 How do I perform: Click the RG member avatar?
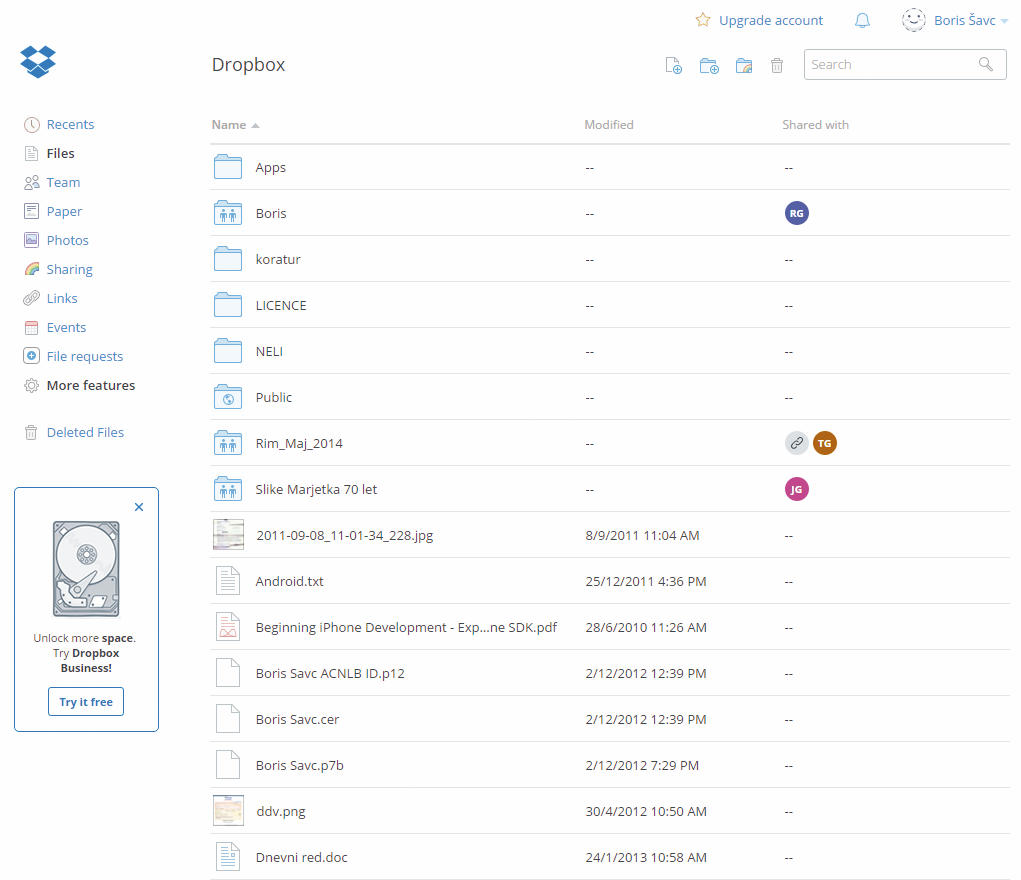pyautogui.click(x=796, y=213)
